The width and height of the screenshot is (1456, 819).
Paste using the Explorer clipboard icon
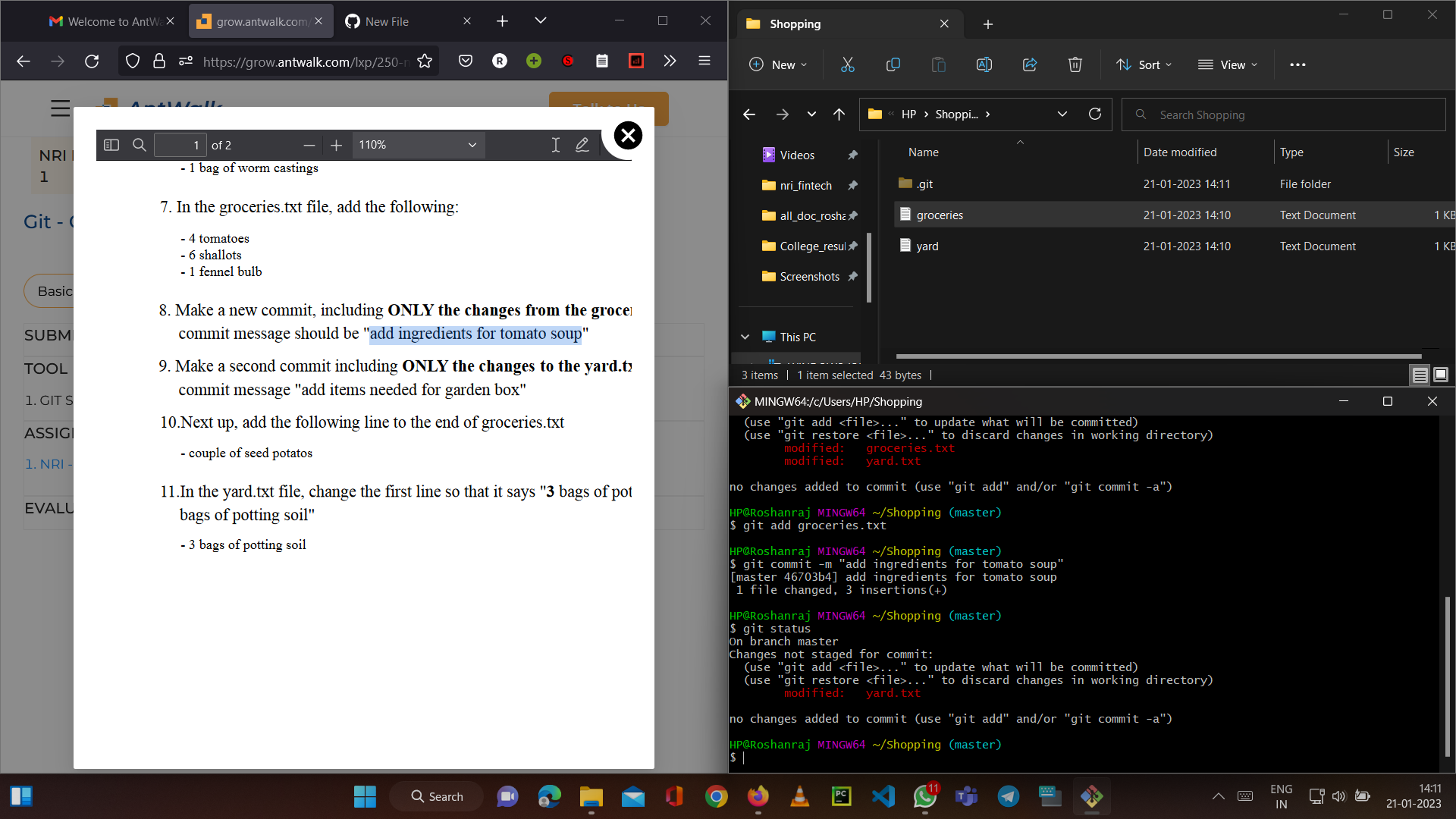[938, 64]
